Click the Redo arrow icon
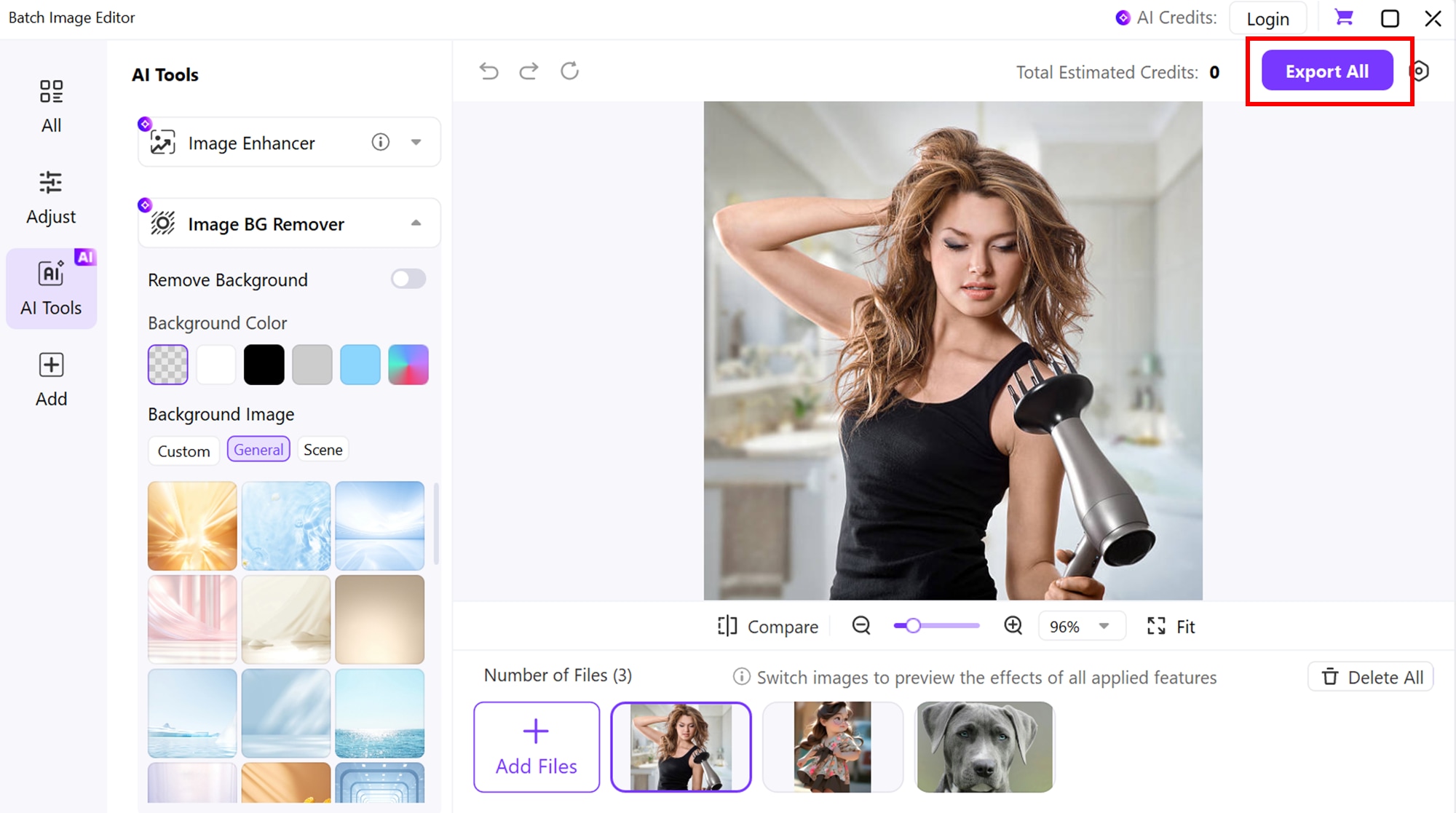This screenshot has height=813, width=1456. pos(529,71)
